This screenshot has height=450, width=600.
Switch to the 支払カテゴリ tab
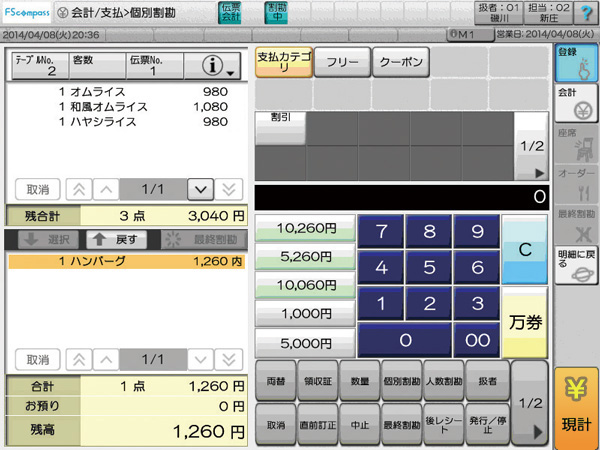click(x=282, y=62)
